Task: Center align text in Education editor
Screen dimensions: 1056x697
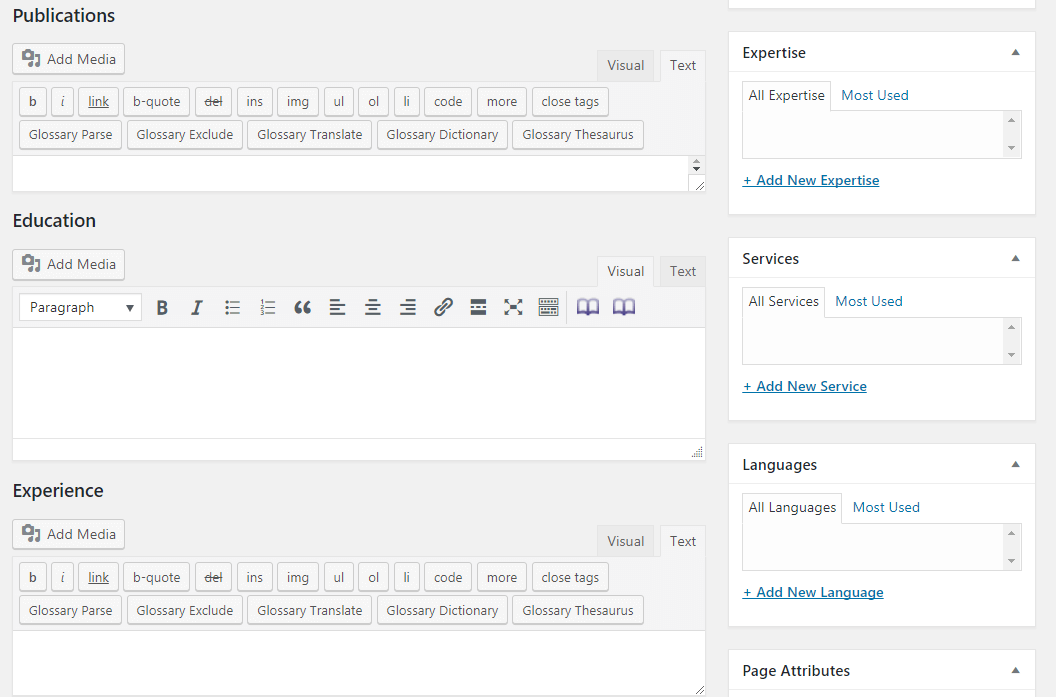Action: coord(372,308)
